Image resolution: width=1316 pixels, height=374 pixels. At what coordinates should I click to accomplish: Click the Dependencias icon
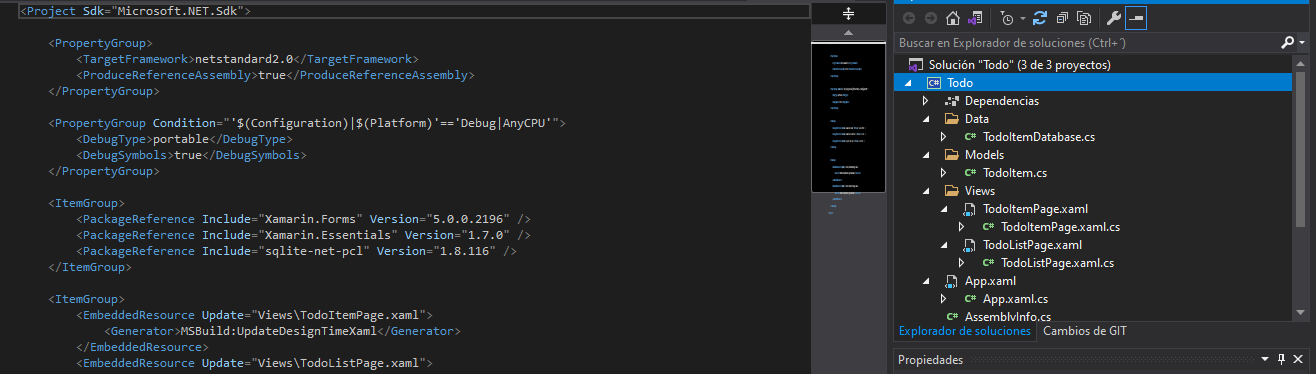pos(951,101)
